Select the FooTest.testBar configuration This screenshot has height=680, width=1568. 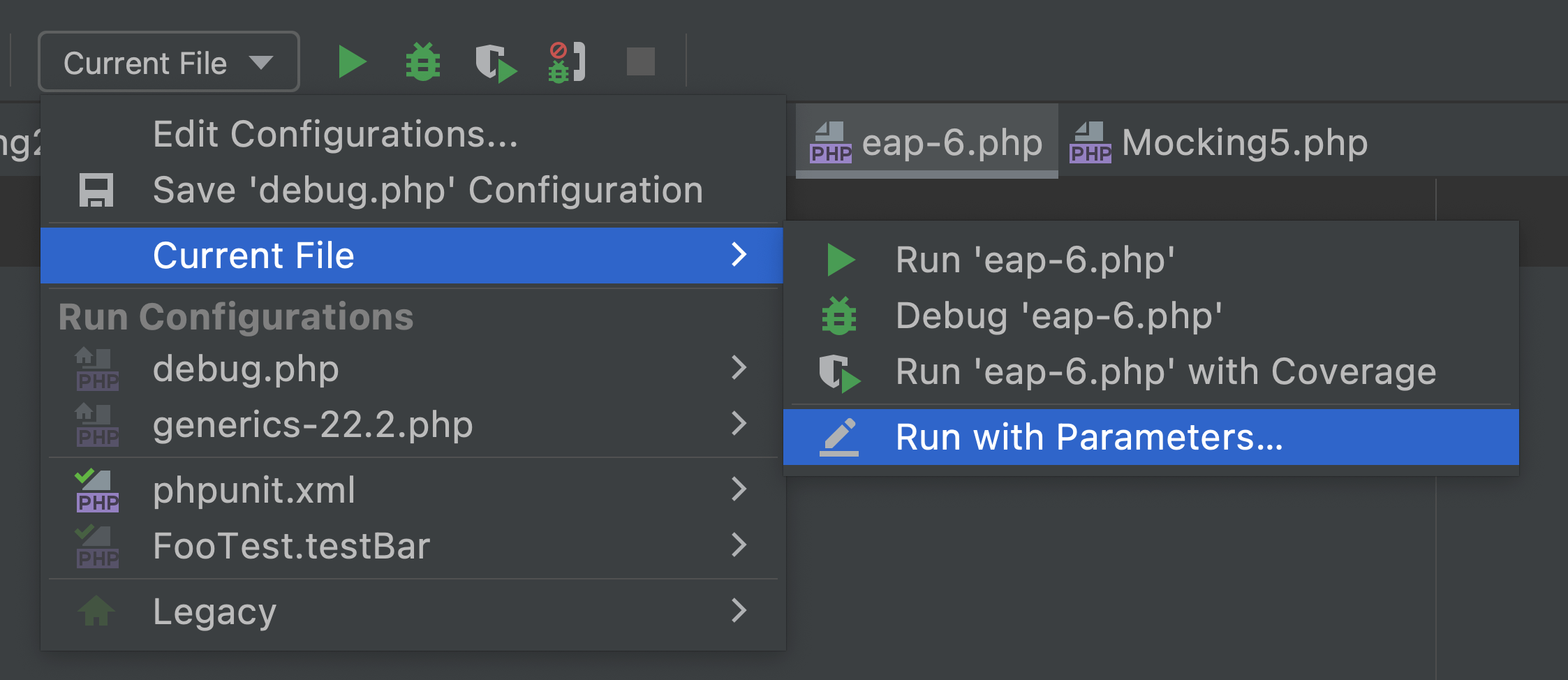click(291, 546)
